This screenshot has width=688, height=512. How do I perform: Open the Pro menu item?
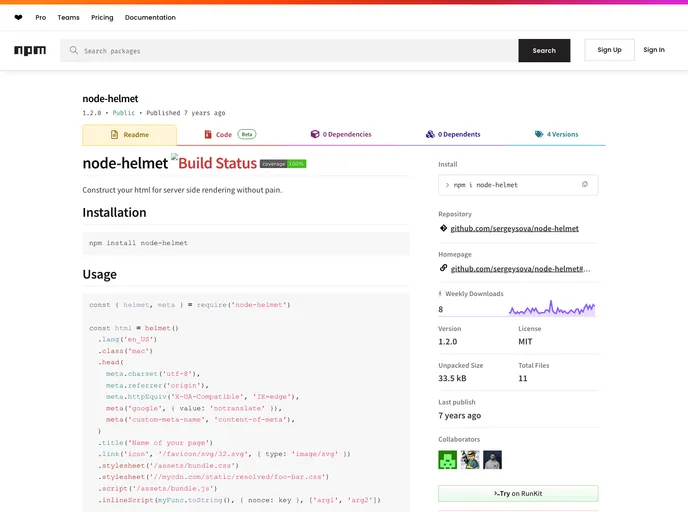(41, 18)
